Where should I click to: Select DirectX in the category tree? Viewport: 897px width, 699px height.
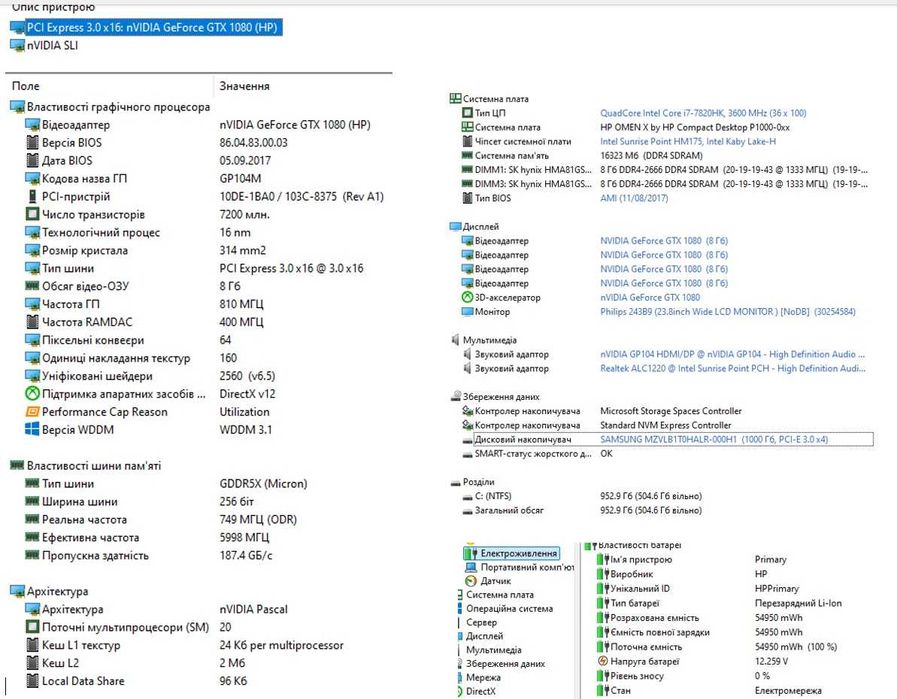click(481, 691)
